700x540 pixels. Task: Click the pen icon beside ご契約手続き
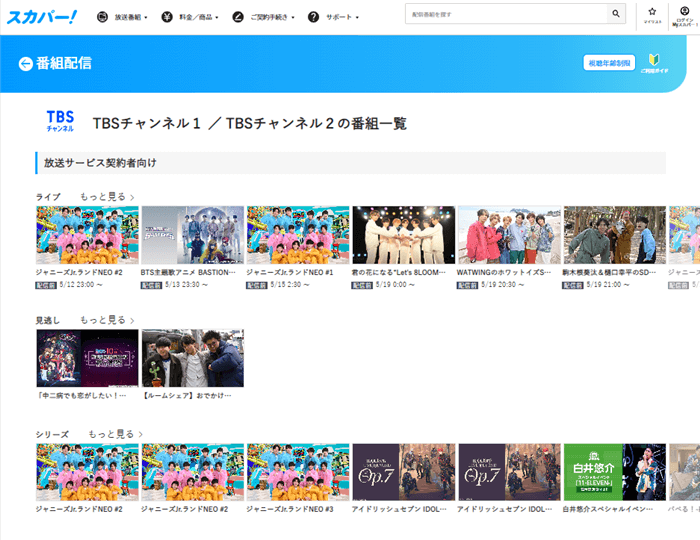(x=238, y=17)
